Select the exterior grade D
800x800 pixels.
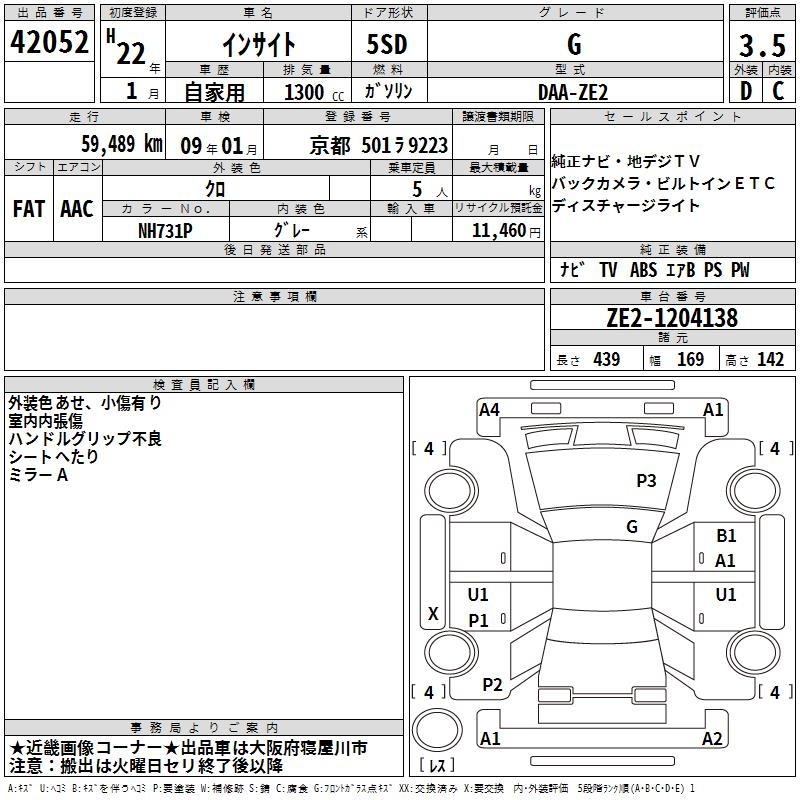746,91
